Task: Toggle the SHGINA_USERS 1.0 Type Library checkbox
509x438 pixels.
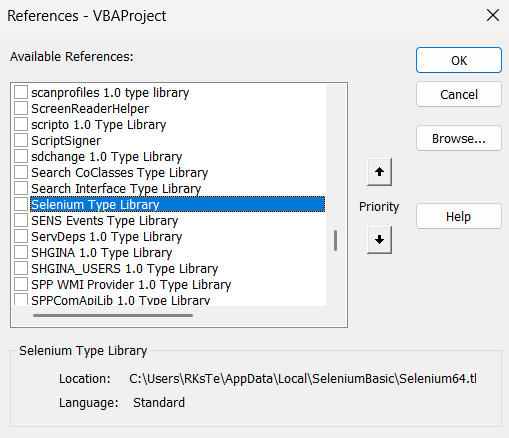Action: coord(21,268)
